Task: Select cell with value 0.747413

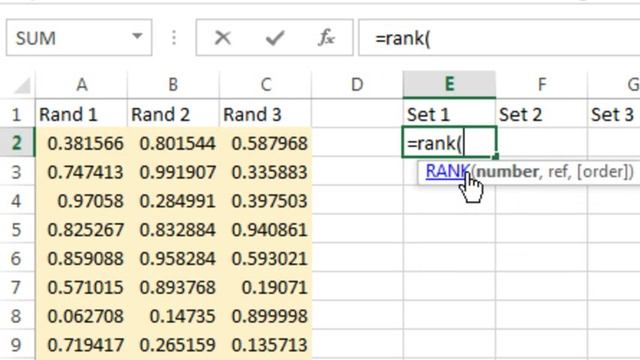Action: coord(82,172)
